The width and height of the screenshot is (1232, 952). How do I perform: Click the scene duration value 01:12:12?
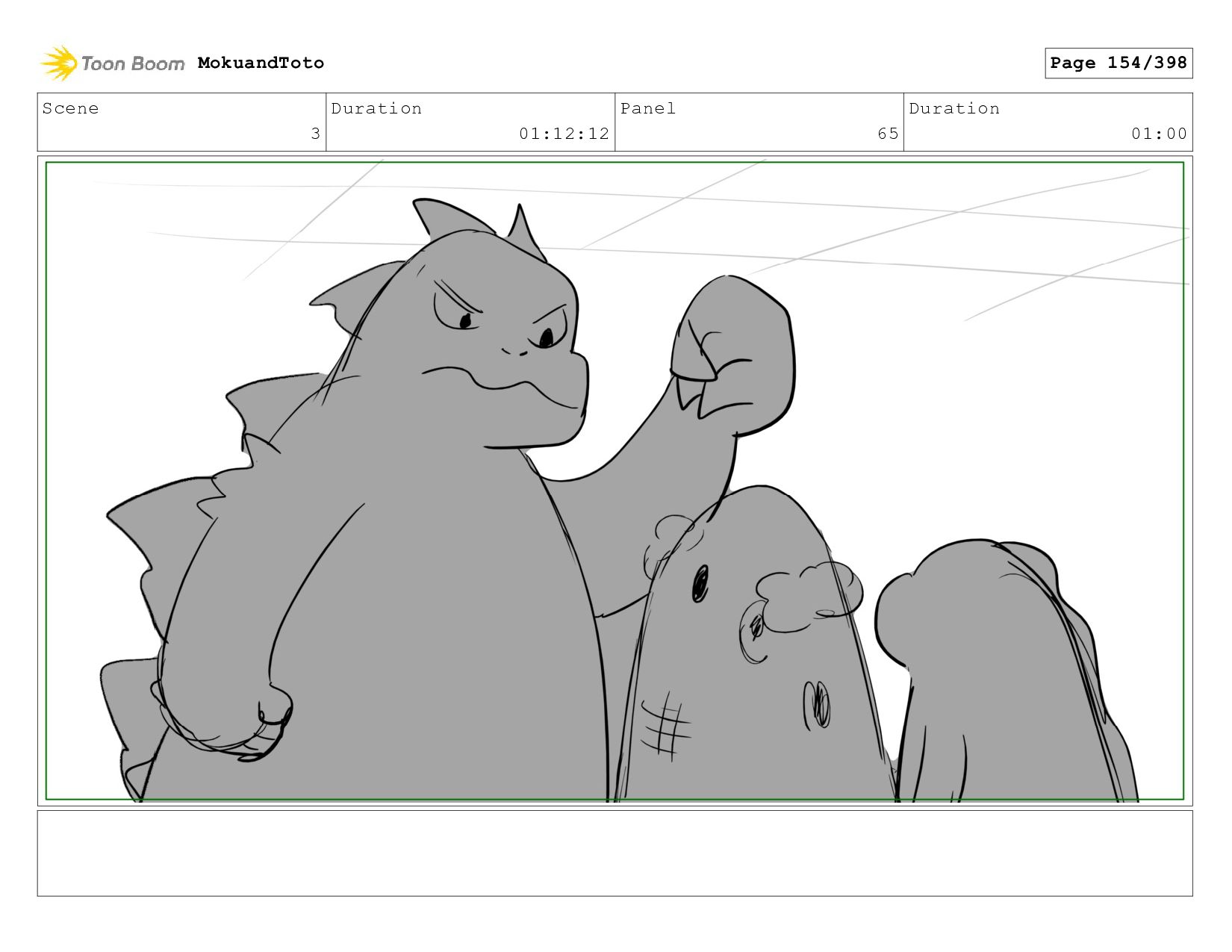coord(564,134)
